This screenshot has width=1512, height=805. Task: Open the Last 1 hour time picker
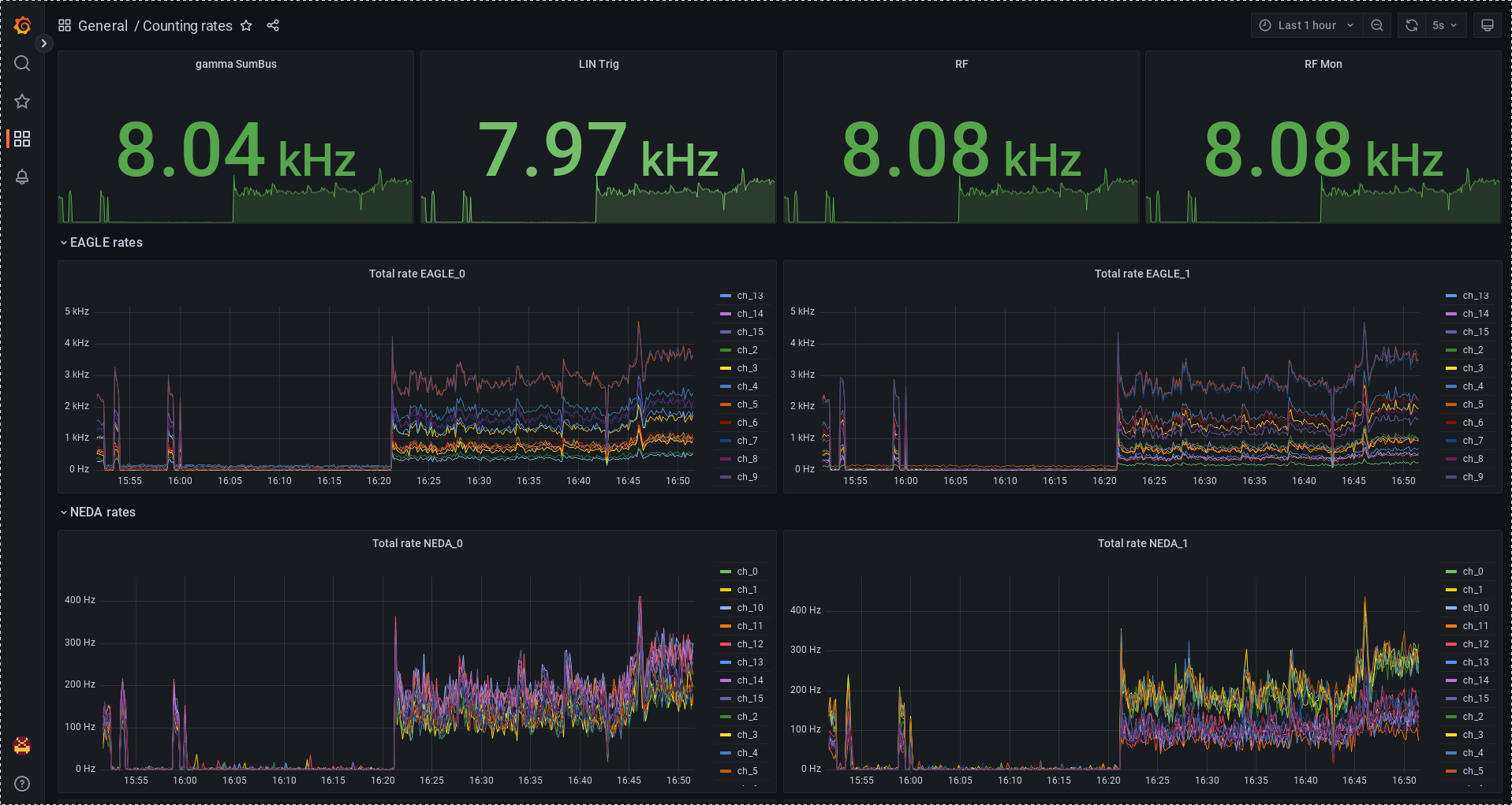pyautogui.click(x=1306, y=25)
